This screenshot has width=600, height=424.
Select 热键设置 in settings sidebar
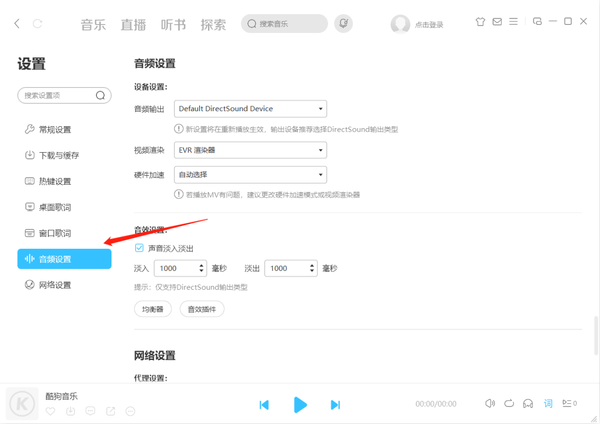[x=55, y=182]
